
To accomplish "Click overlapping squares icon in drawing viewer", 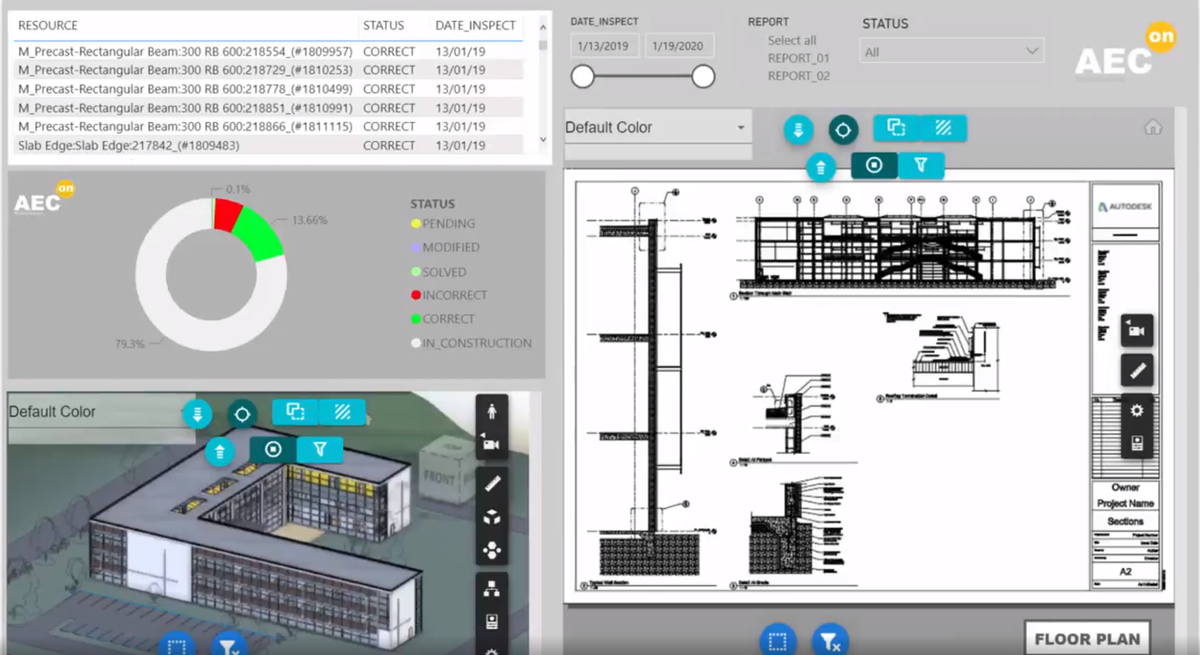I will click(896, 127).
